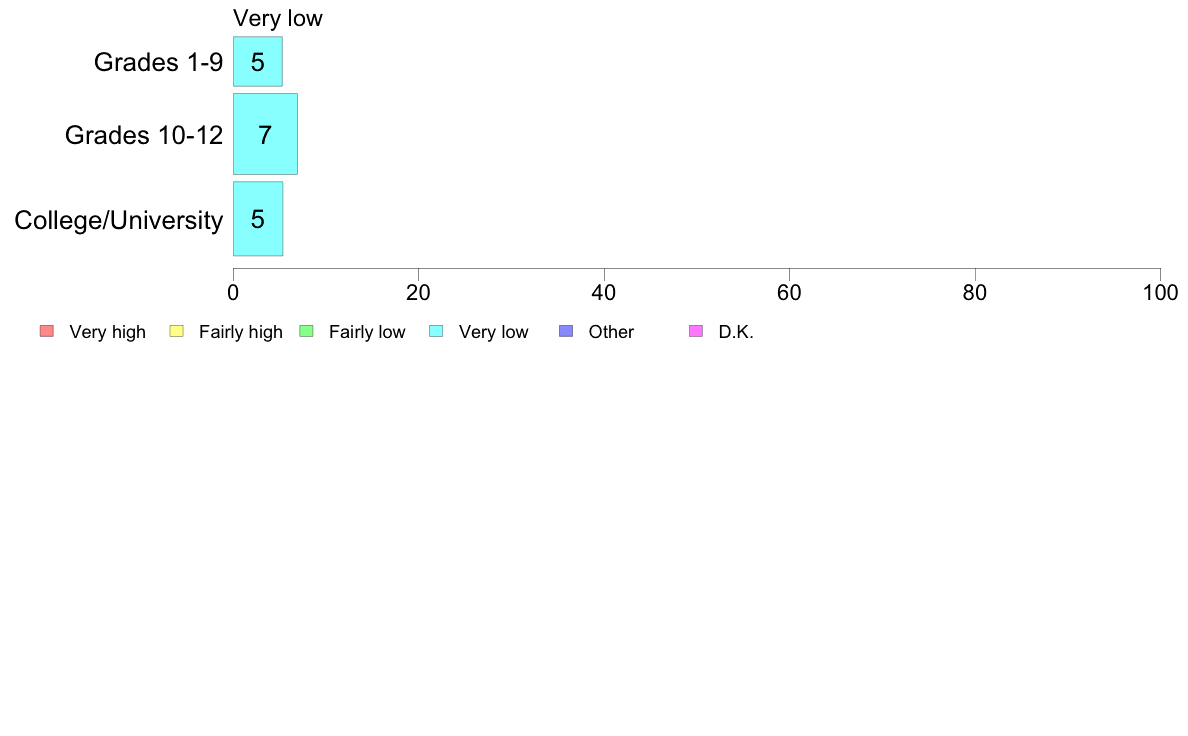This screenshot has width=1188, height=736.
Task: Click the Fairly high yellow legend swatch
Action: pos(177,331)
